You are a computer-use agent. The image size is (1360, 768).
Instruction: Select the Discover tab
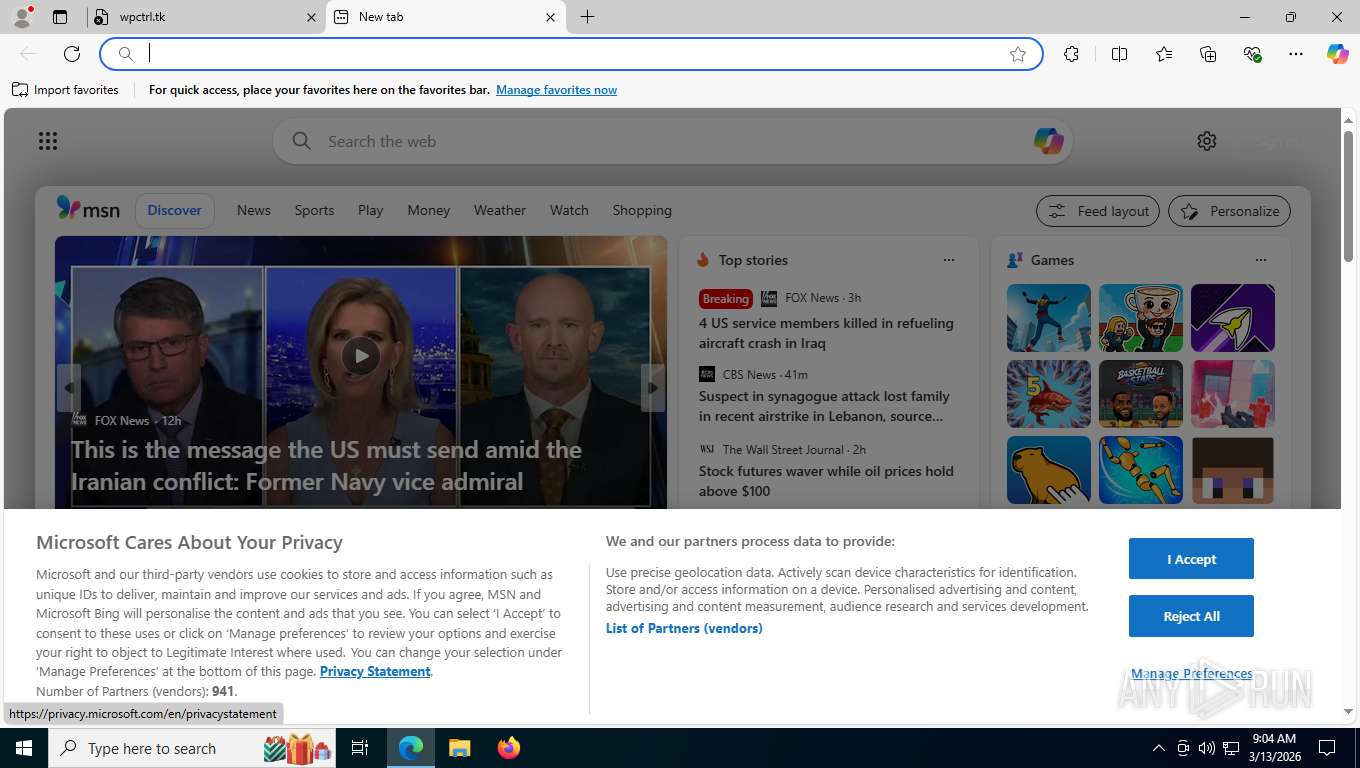point(175,210)
